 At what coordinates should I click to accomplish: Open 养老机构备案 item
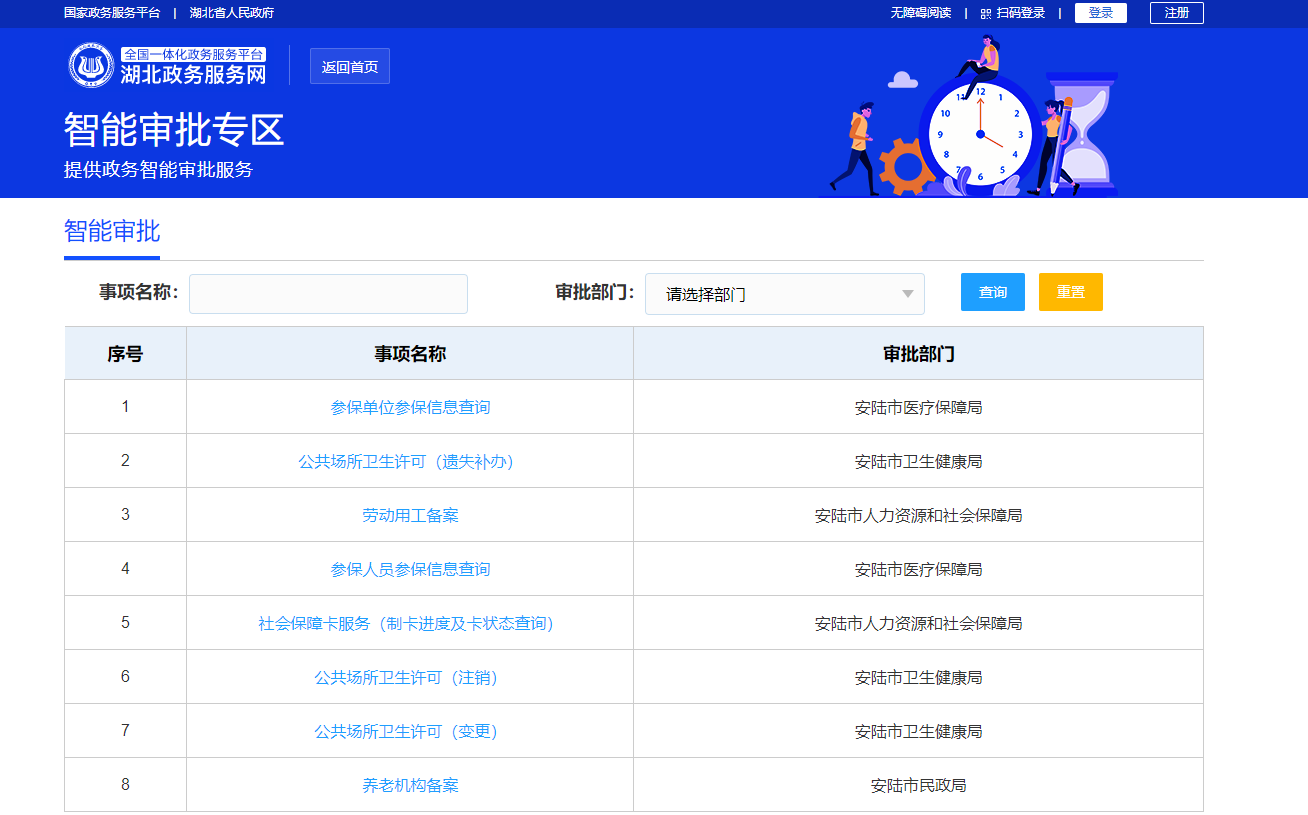(x=410, y=786)
